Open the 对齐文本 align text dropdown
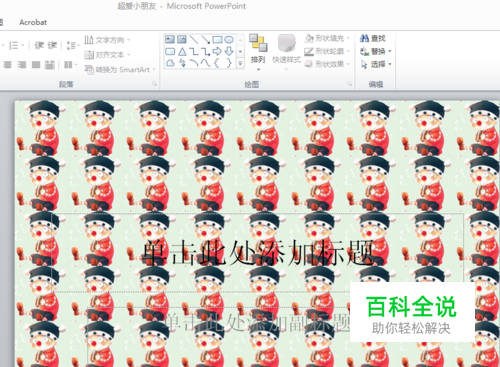This screenshot has width=500, height=367. [107, 54]
